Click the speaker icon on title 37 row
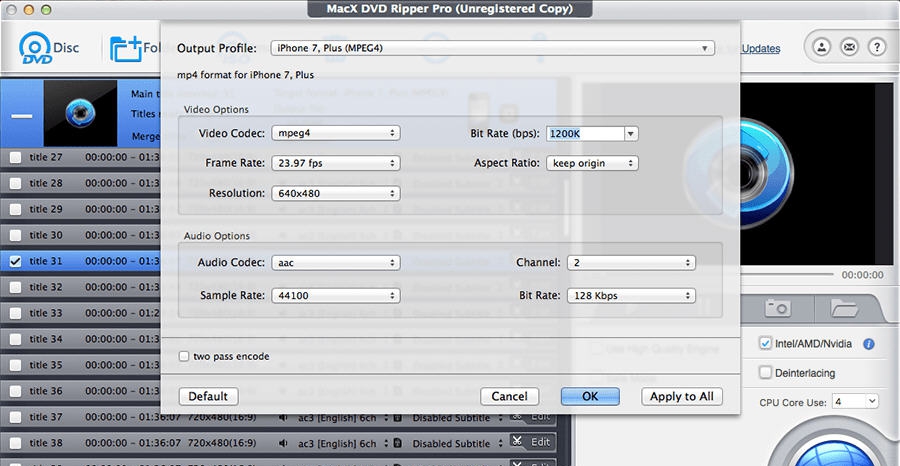The image size is (900, 466). 282,418
